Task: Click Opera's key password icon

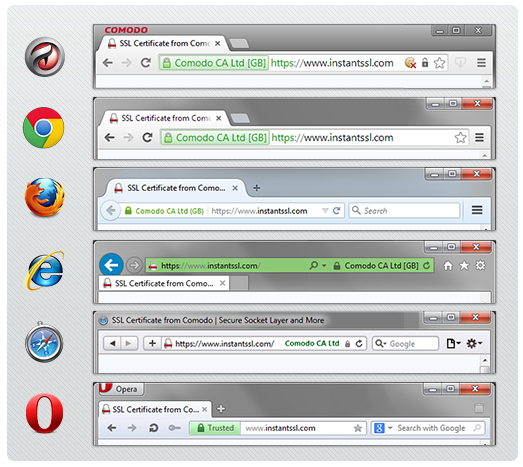Action: click(174, 428)
